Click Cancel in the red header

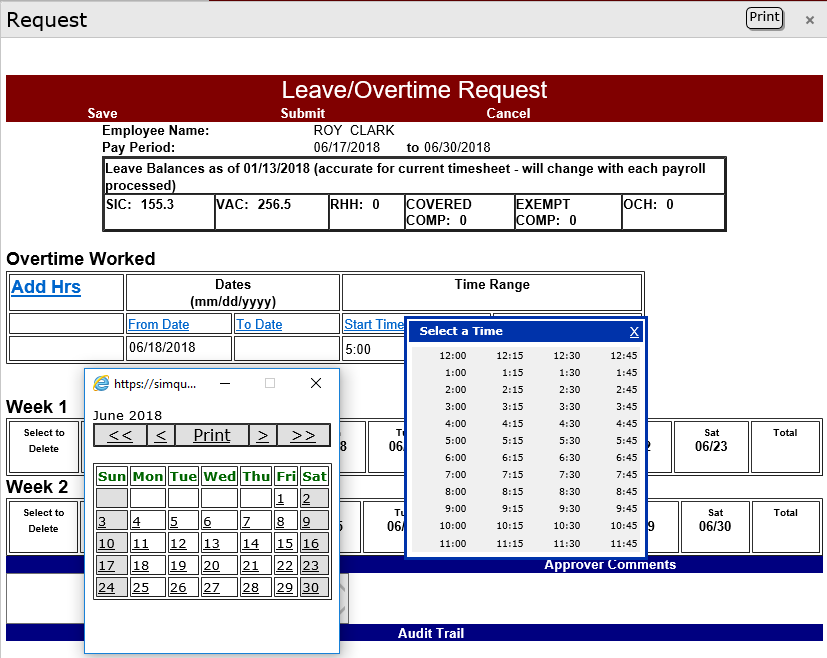(508, 113)
